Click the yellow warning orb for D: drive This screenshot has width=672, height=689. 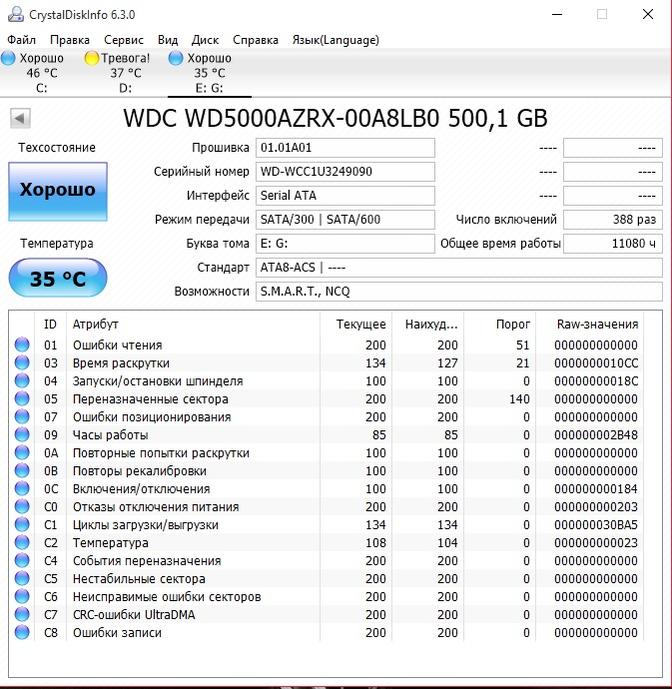click(91, 58)
